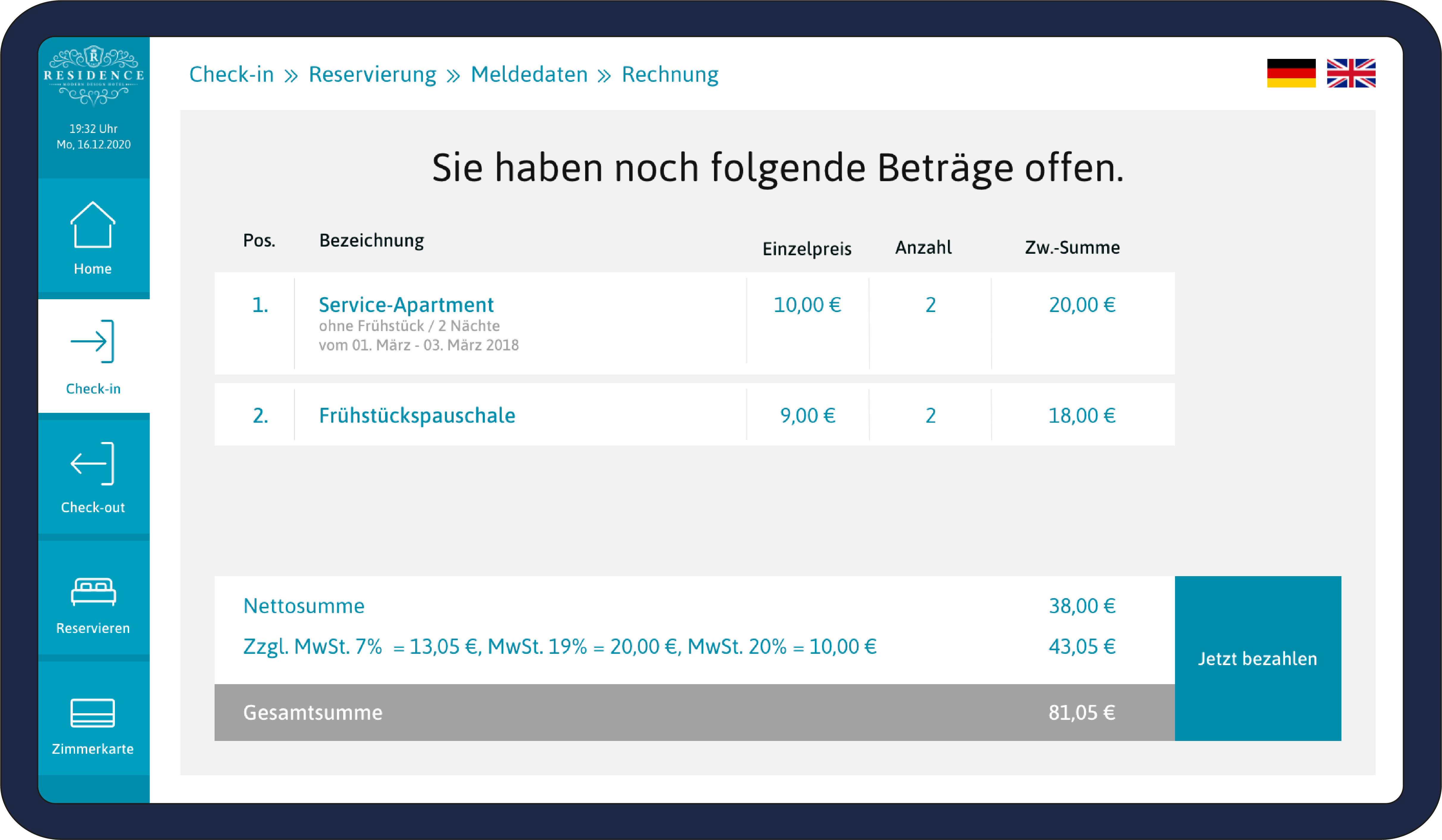Click the 38,00 € net total
Viewport: 1442px width, 840px height.
[x=1082, y=606]
